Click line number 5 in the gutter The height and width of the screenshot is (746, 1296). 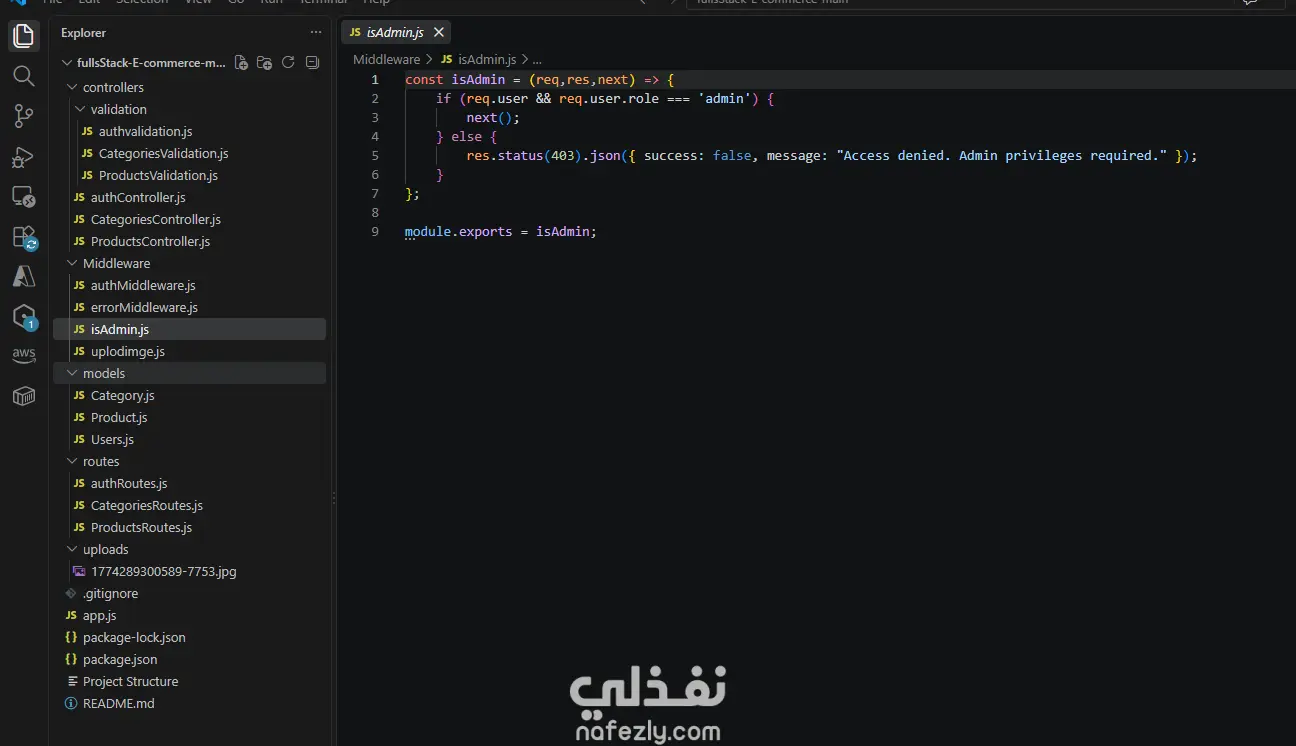[x=375, y=155]
